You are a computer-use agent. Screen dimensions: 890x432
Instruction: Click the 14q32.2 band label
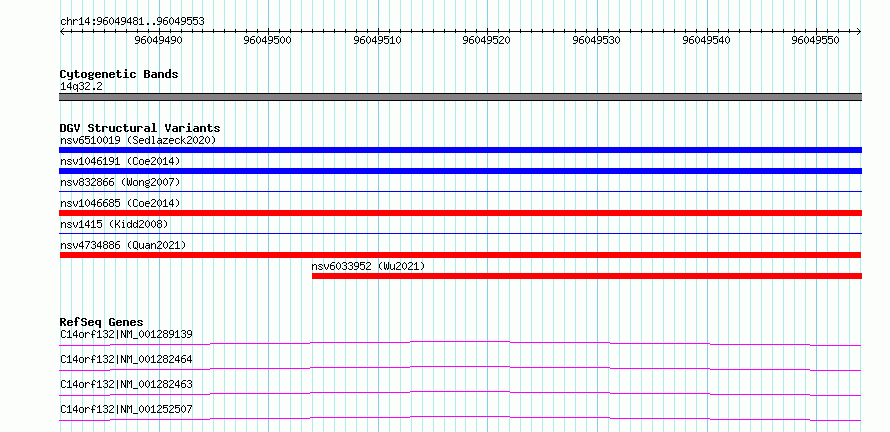pos(82,87)
